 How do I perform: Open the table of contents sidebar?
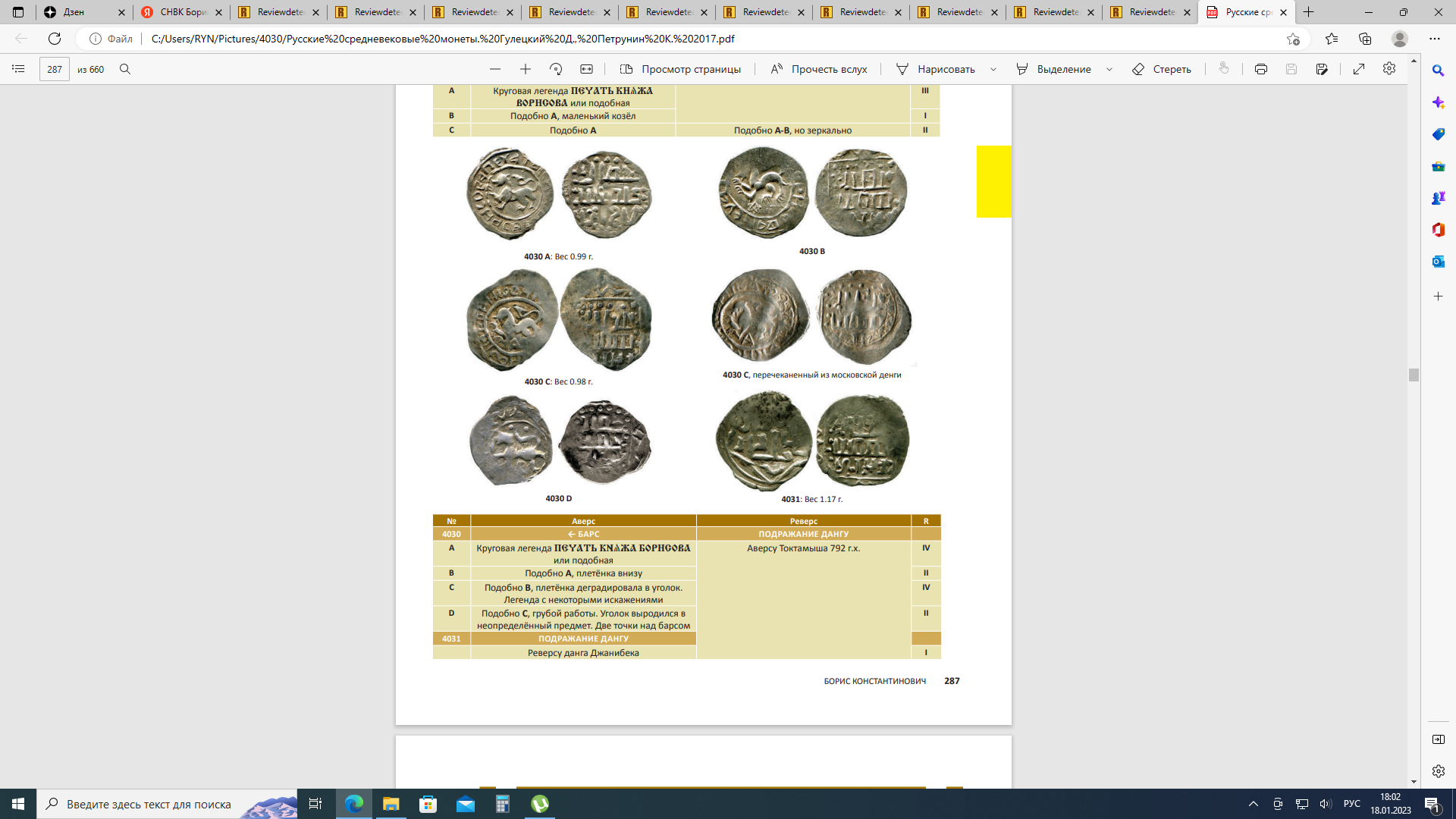coord(18,69)
